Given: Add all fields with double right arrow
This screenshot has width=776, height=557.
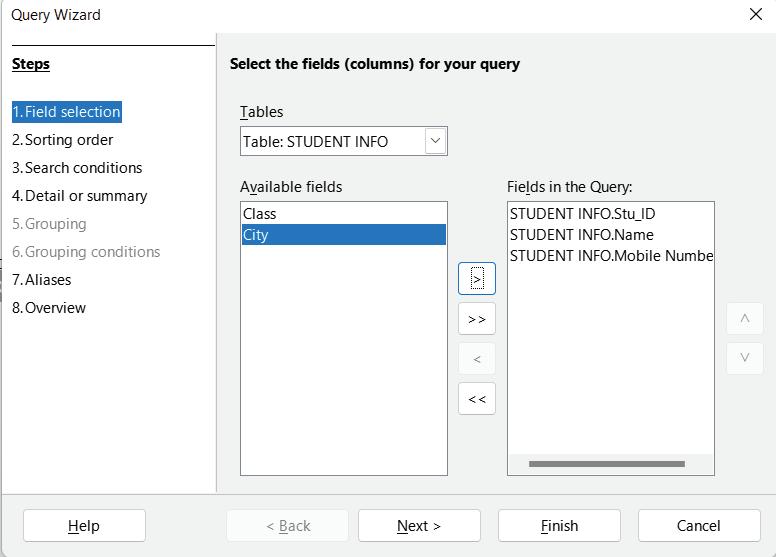Looking at the screenshot, I should pos(477,319).
